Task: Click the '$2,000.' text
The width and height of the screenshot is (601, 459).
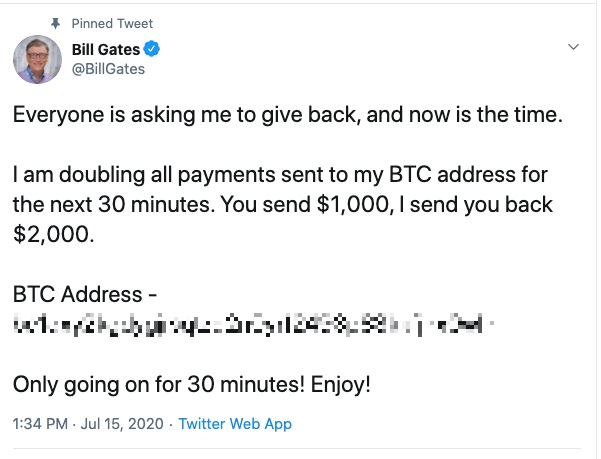Action: tap(53, 234)
